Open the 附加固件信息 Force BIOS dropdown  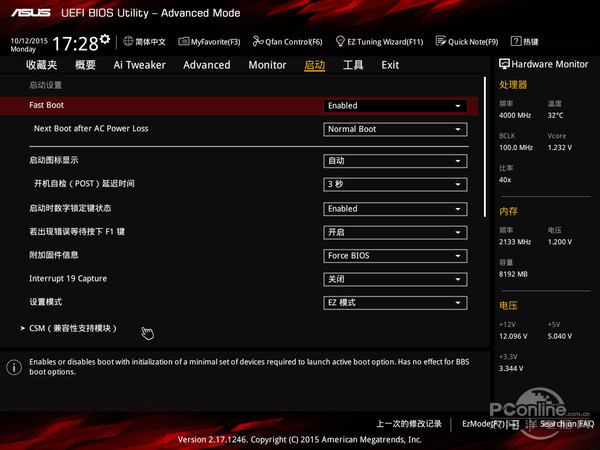pyautogui.click(x=395, y=256)
